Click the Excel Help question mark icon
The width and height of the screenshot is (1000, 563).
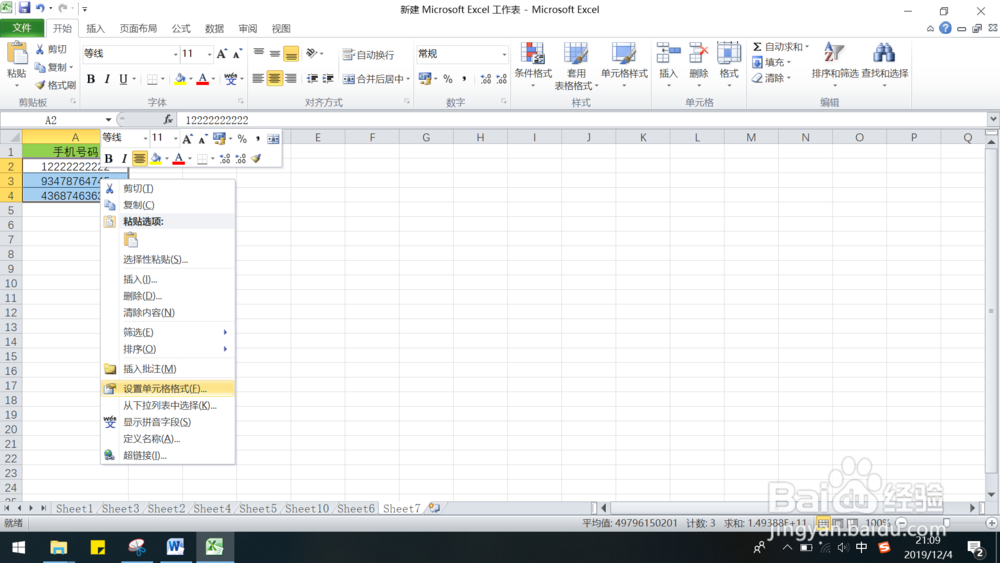pos(945,28)
